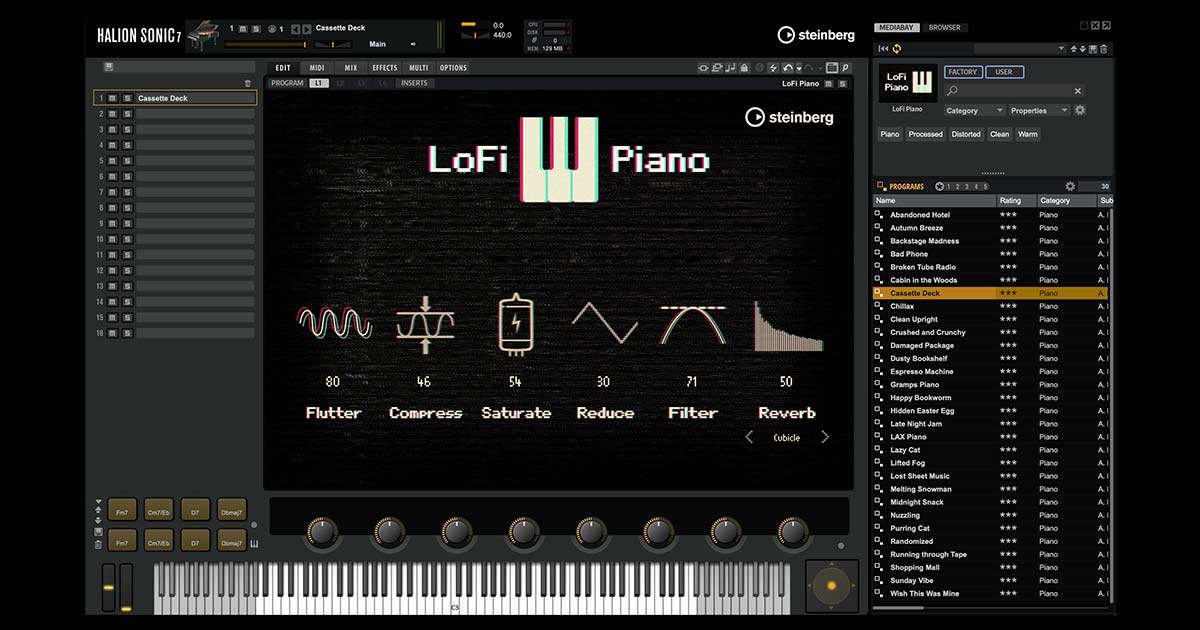Mute slot 16
The height and width of the screenshot is (630, 1200).
coord(112,333)
